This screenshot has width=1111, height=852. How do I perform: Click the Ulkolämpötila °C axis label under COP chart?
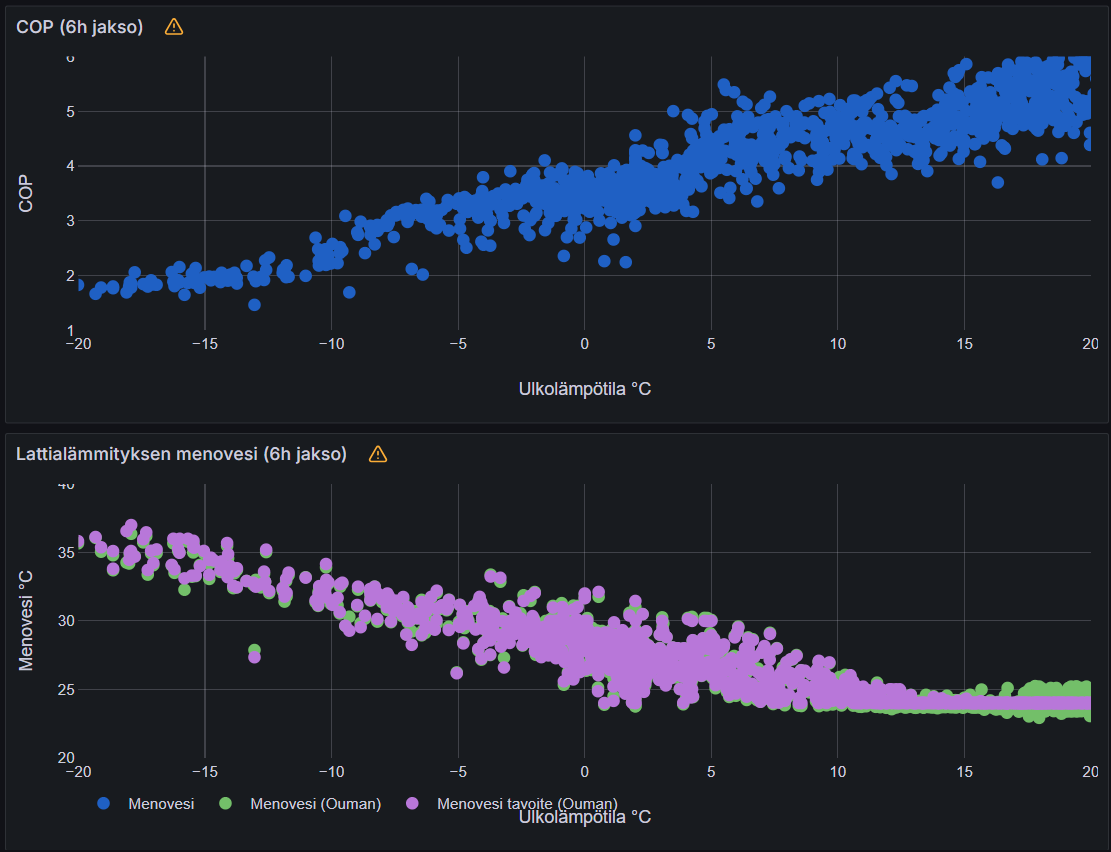(x=585, y=388)
